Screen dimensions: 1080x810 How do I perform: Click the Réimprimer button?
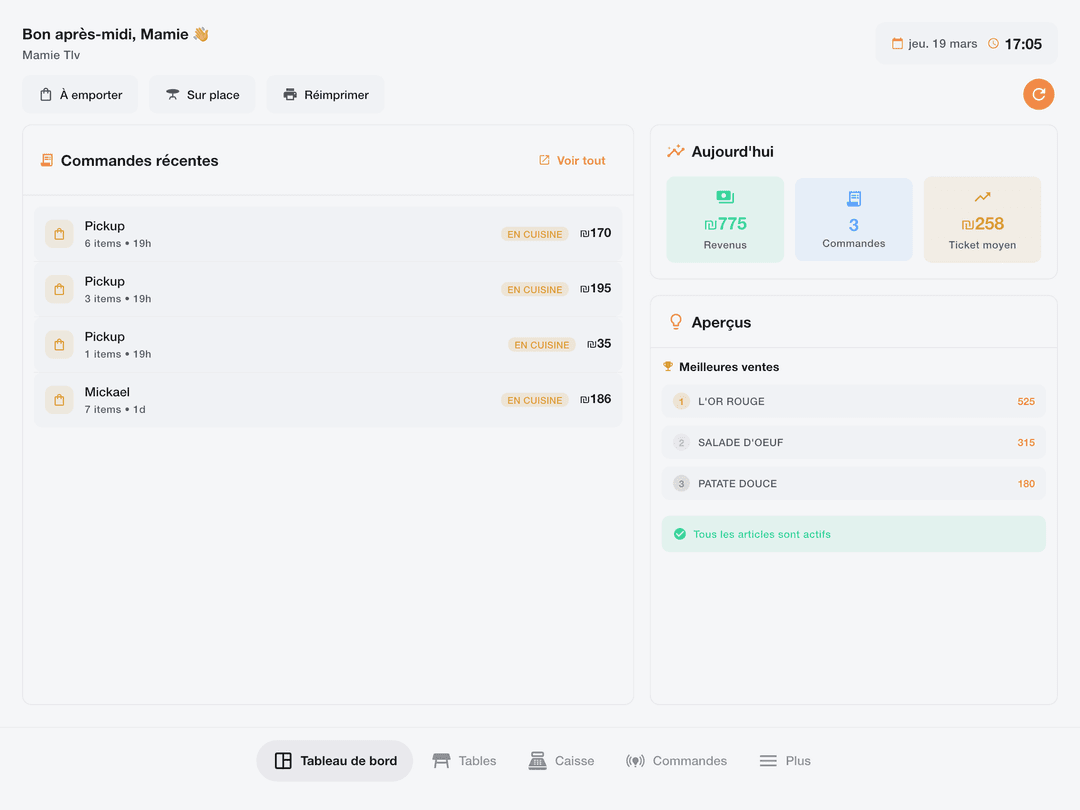pyautogui.click(x=325, y=95)
